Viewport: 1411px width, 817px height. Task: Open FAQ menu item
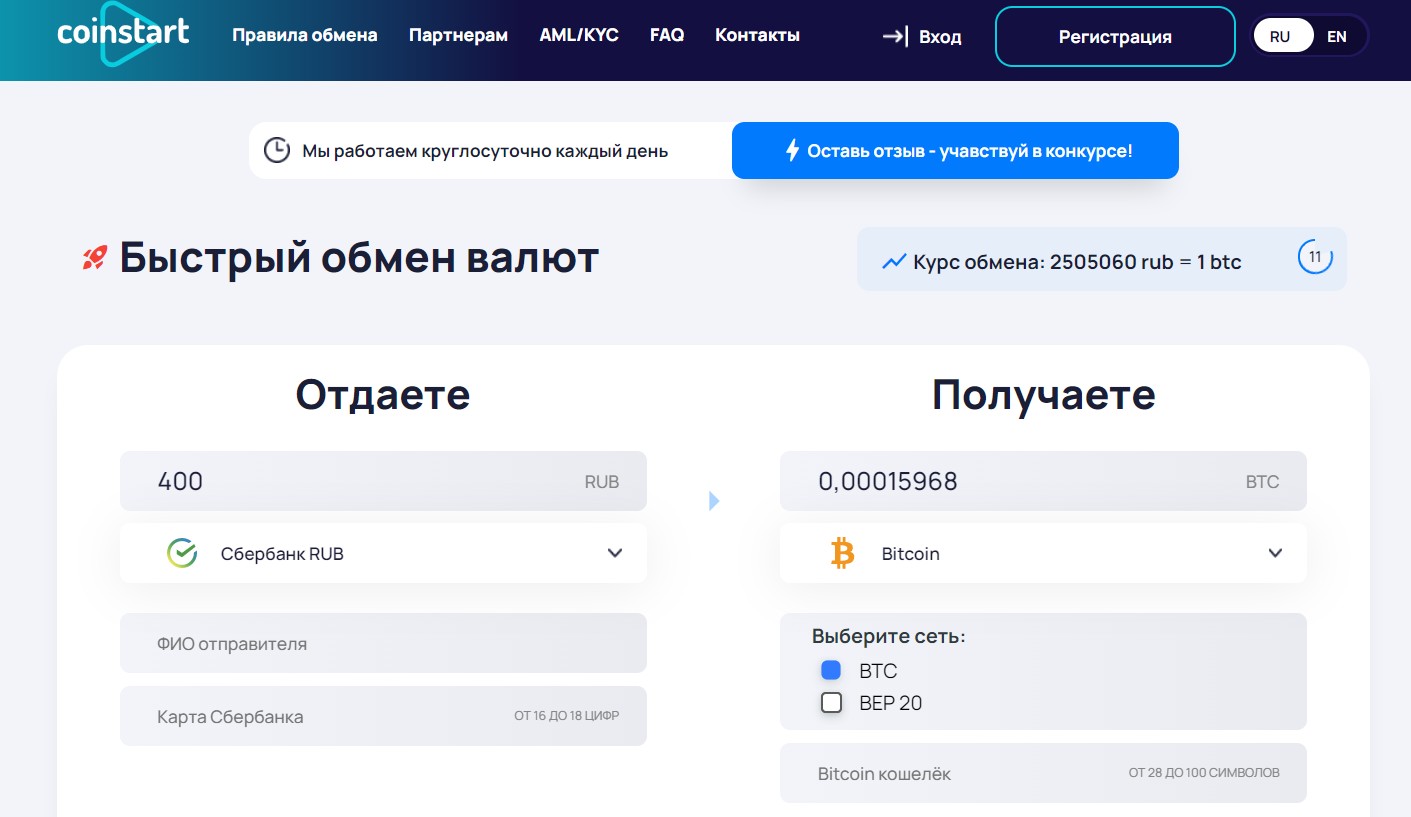point(667,35)
